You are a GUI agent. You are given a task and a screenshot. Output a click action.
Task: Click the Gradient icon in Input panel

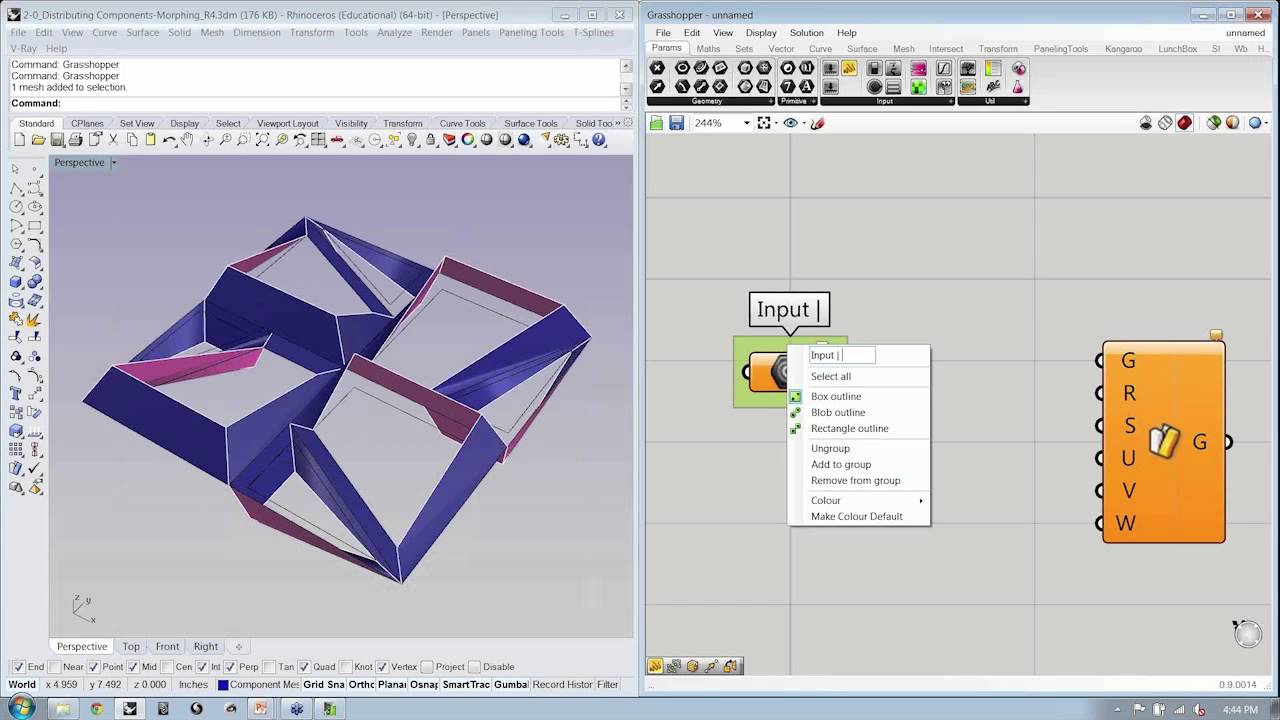click(918, 68)
